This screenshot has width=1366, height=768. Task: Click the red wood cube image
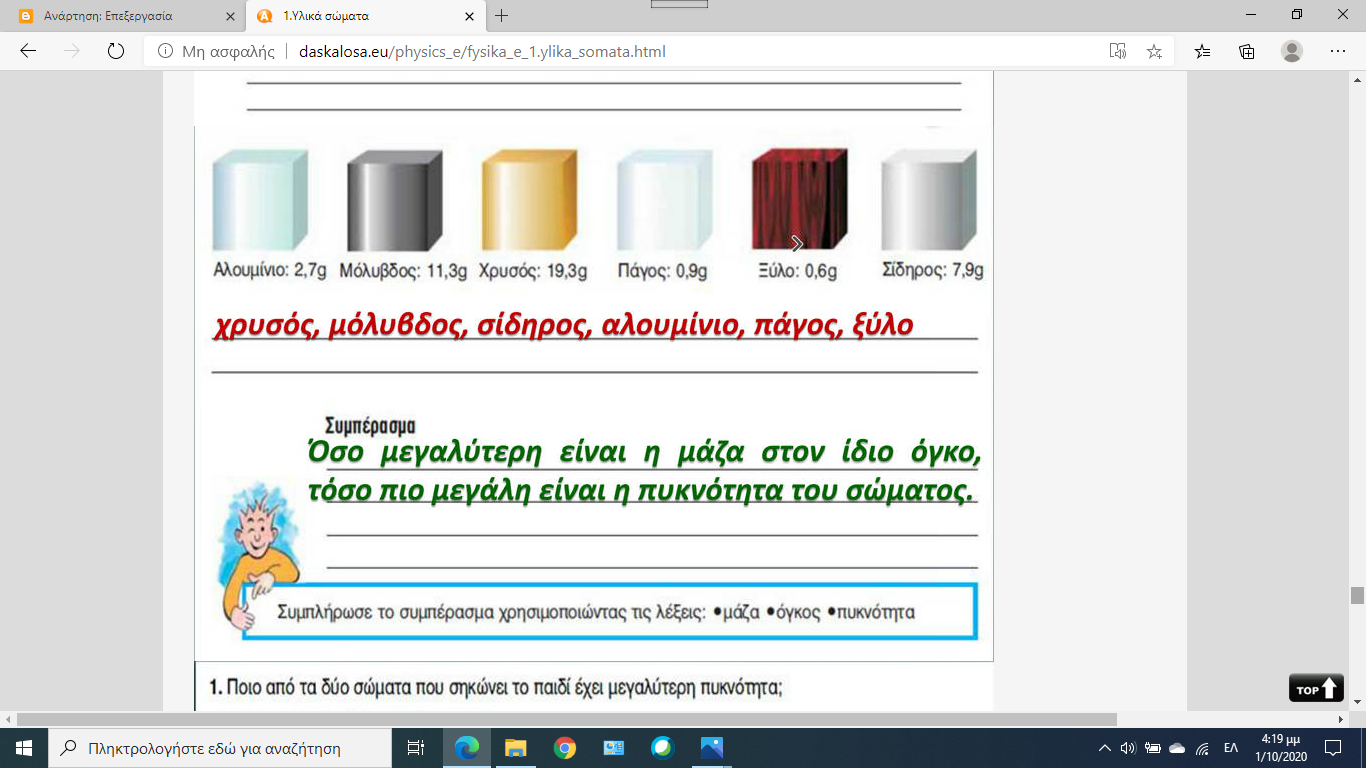[799, 200]
